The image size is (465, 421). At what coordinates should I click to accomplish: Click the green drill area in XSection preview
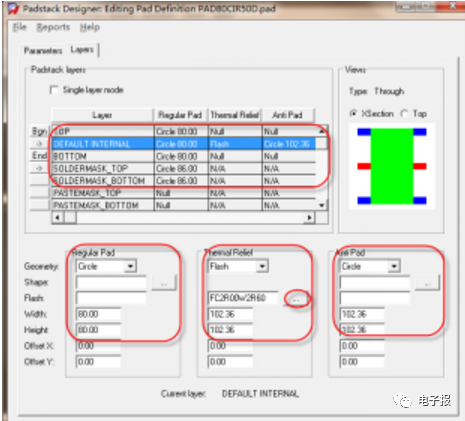point(392,166)
